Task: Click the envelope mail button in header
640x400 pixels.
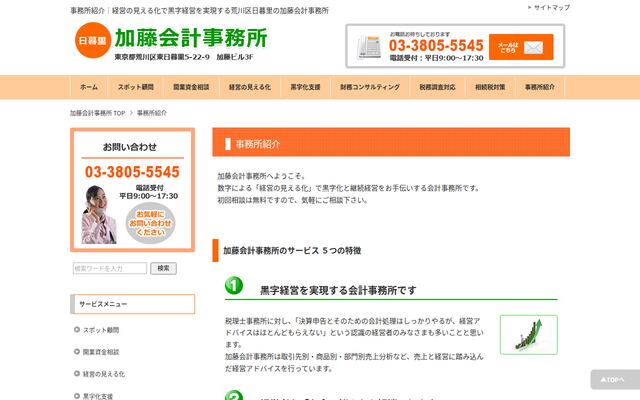Action: click(521, 47)
